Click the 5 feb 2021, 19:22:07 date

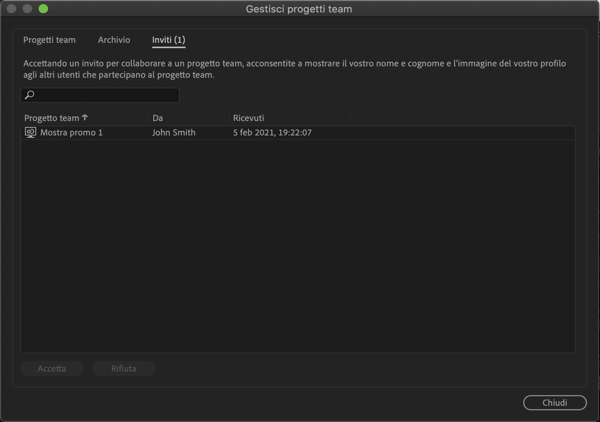272,132
